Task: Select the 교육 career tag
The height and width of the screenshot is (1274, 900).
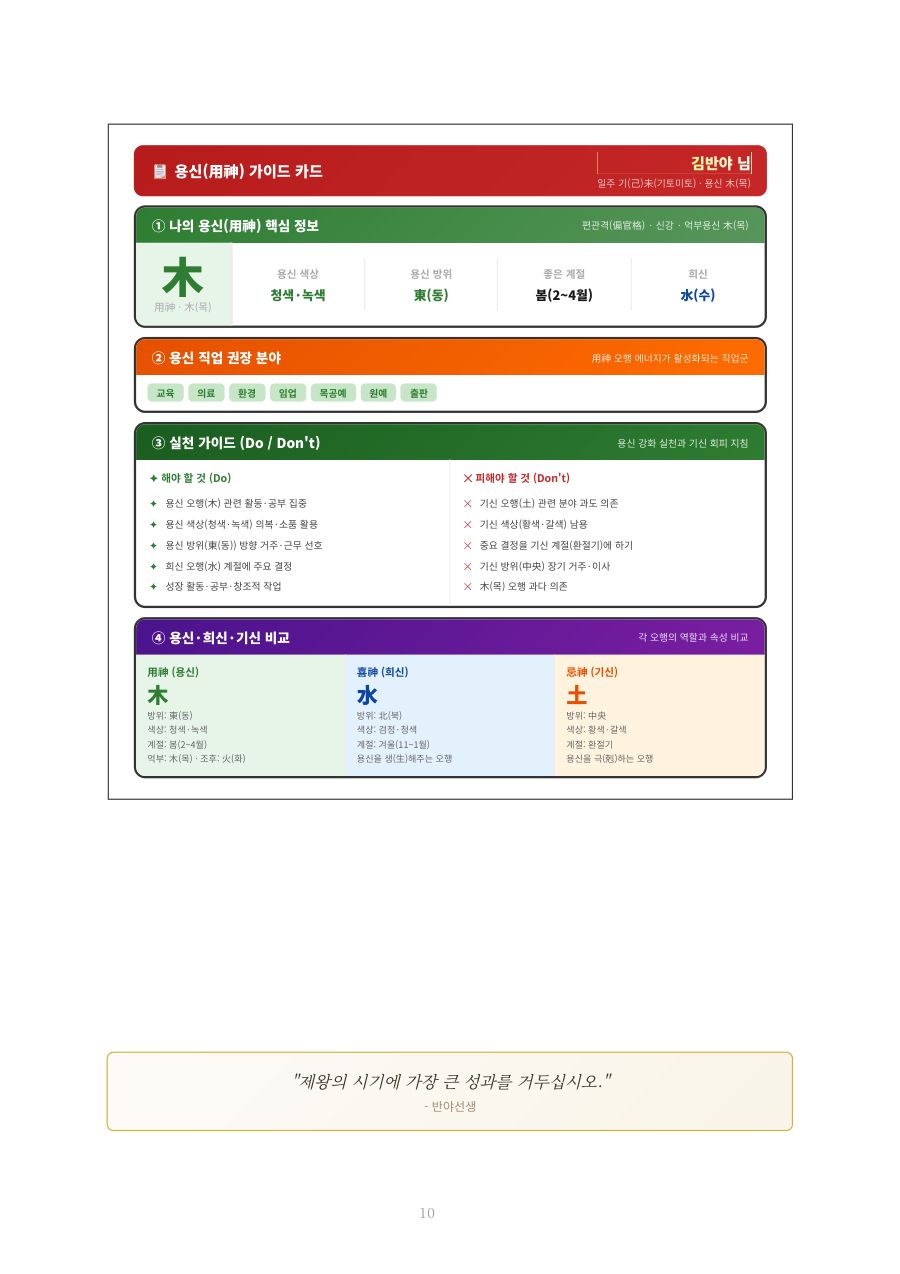Action: [165, 393]
